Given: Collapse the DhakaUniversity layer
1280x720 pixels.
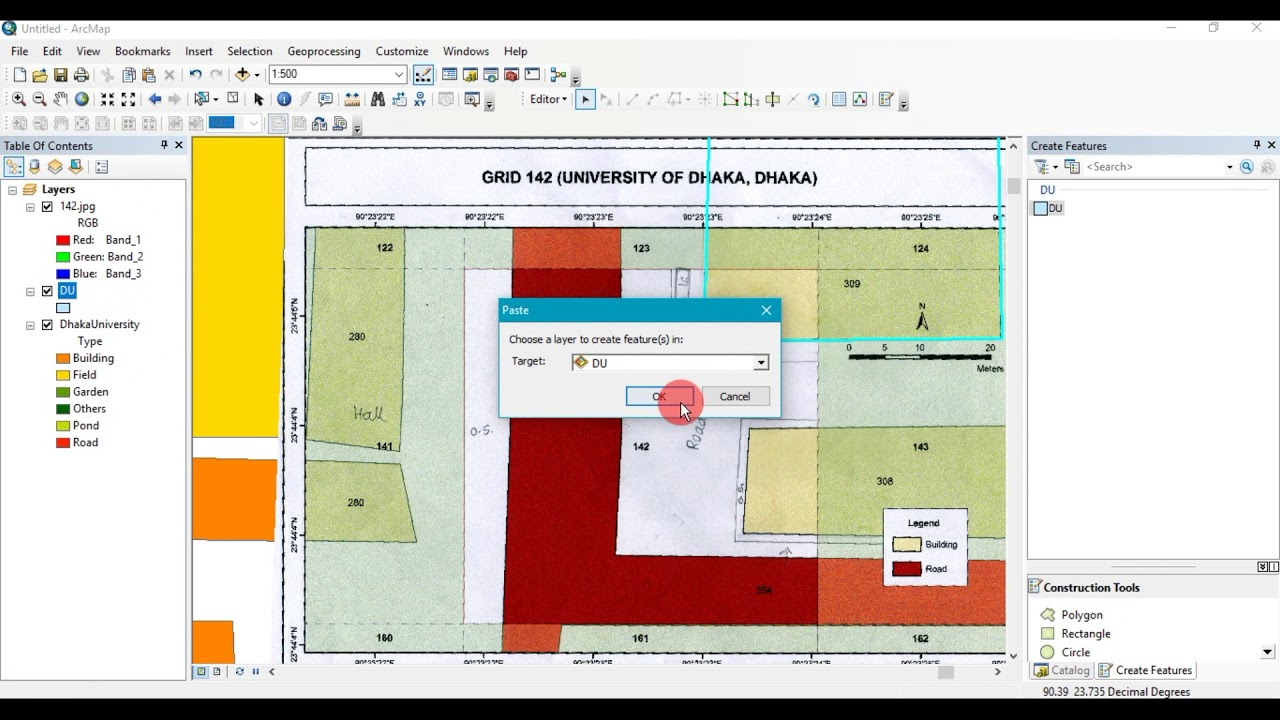Looking at the screenshot, I should coord(30,325).
